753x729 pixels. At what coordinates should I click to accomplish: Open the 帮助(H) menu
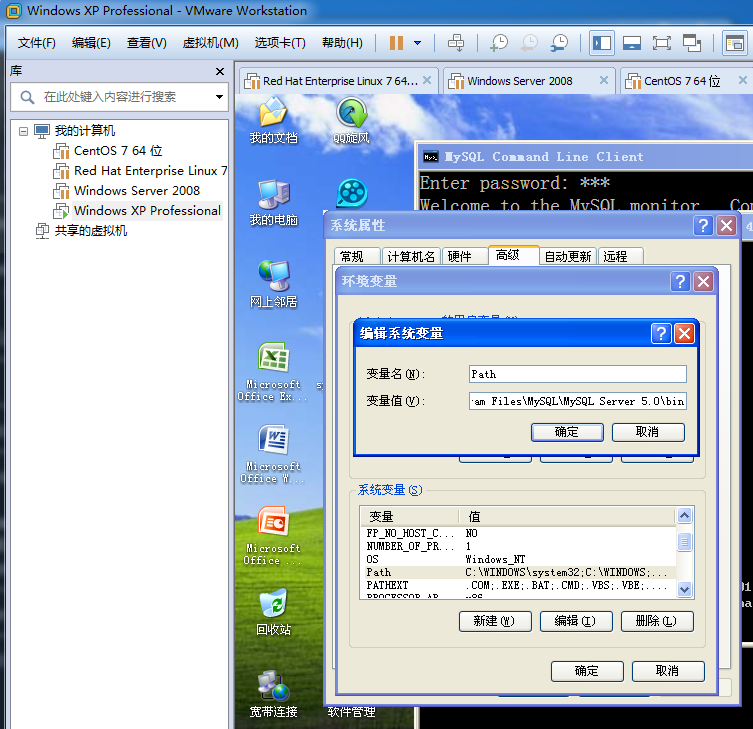[342, 43]
